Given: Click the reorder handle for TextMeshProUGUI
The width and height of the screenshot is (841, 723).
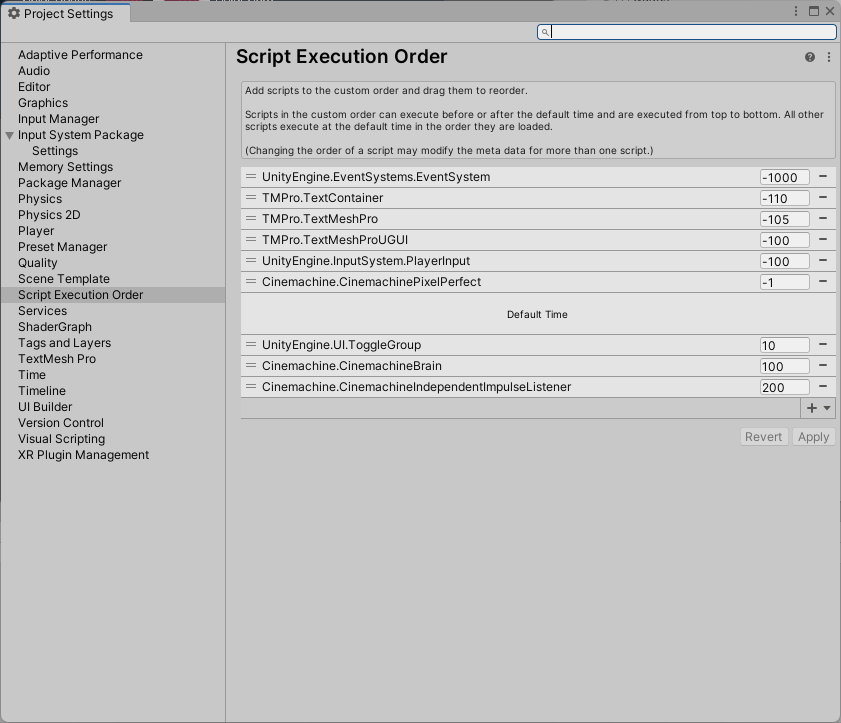Looking at the screenshot, I should click(250, 239).
